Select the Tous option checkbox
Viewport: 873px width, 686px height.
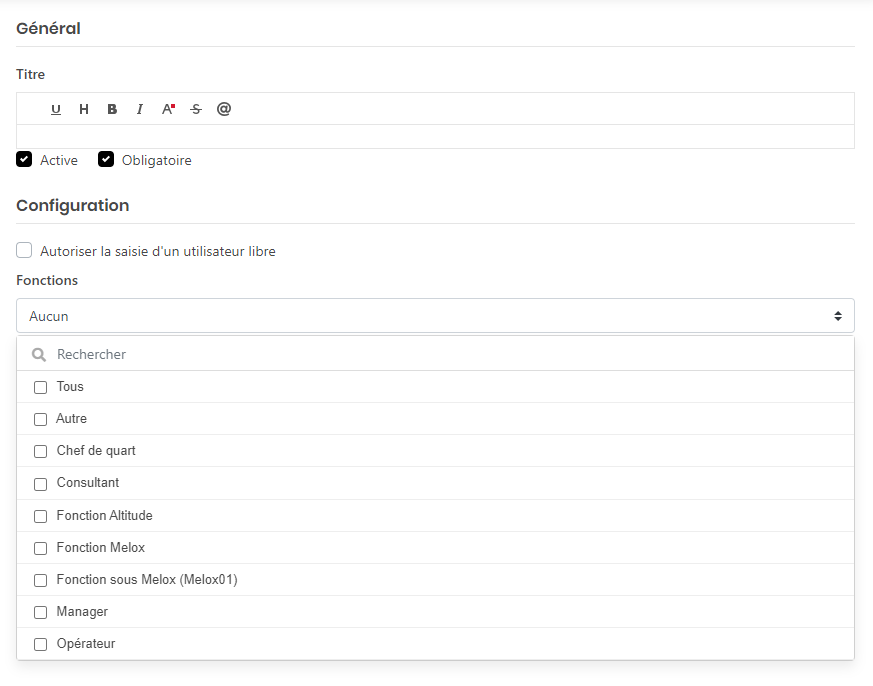(41, 387)
